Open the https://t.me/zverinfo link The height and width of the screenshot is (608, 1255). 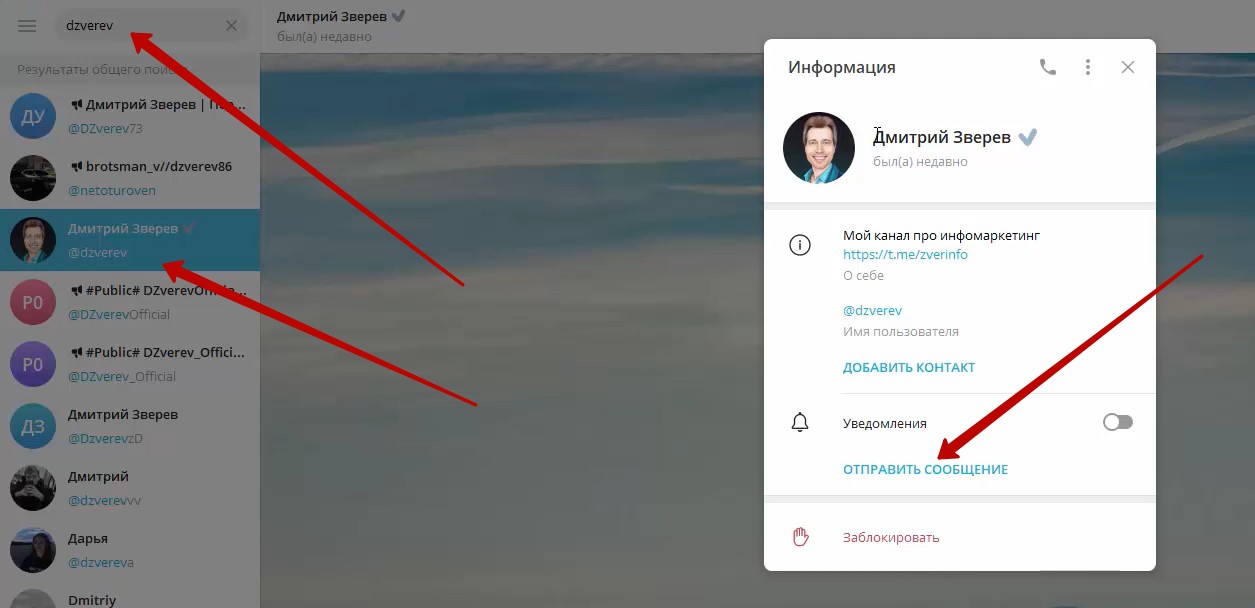905,254
